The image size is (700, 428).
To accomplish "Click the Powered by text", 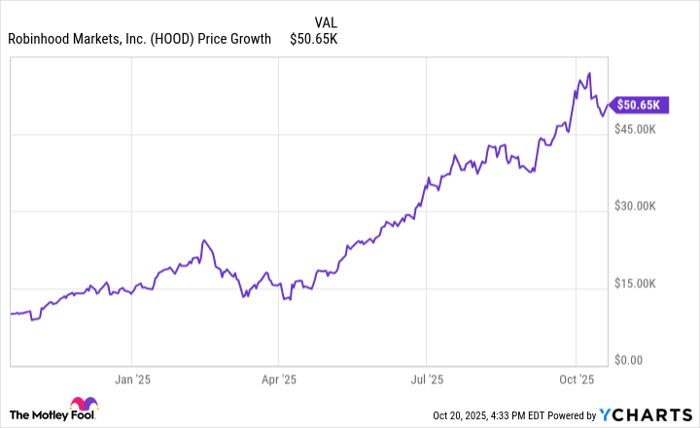I will [x=572, y=415].
